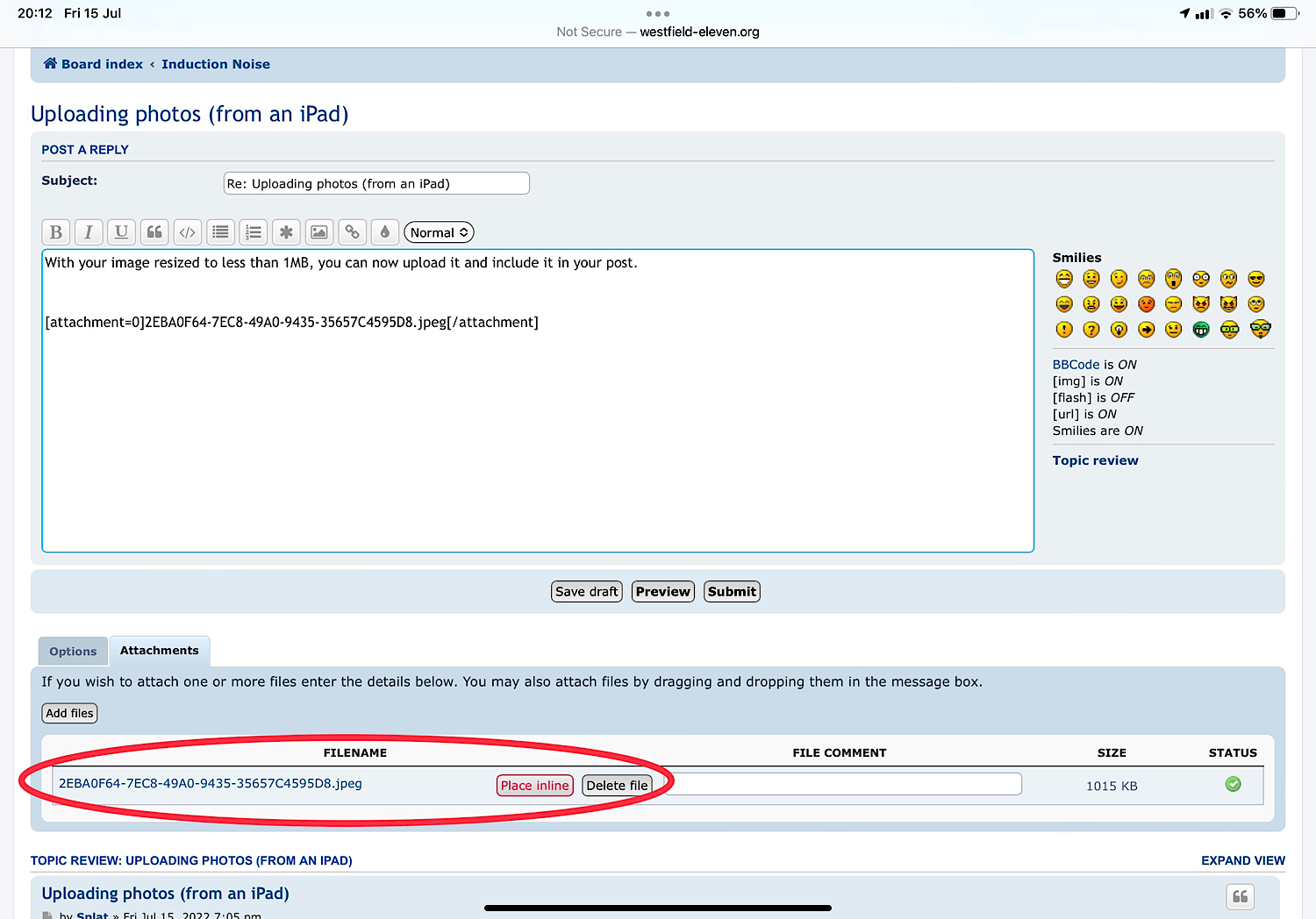Screen dimensions: 1316x919
Task: Quote the post using topic review quote icon
Action: tap(1240, 896)
